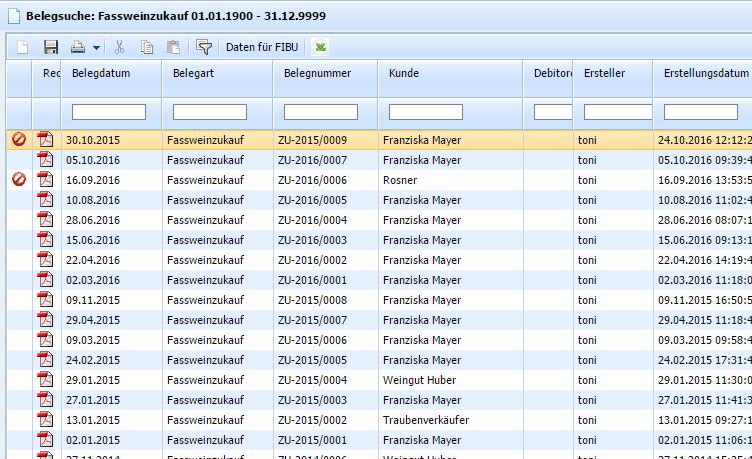Click the paste clipboard icon
This screenshot has width=752, height=459.
click(173, 47)
